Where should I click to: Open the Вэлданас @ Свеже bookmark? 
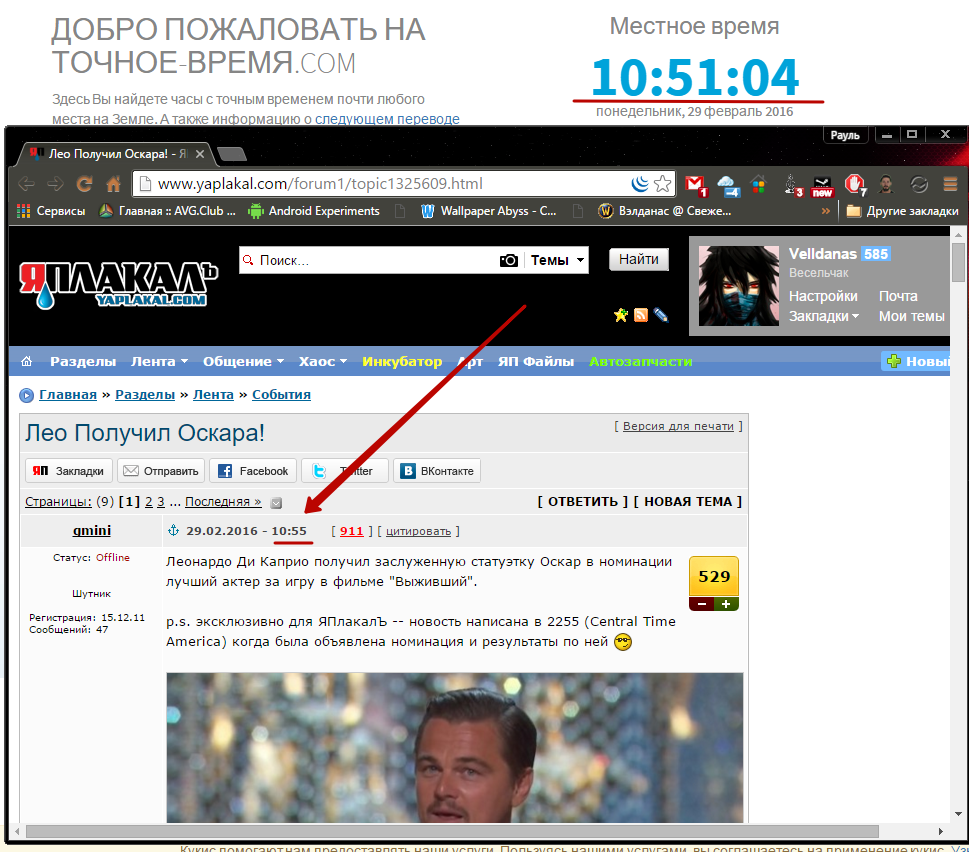[665, 211]
